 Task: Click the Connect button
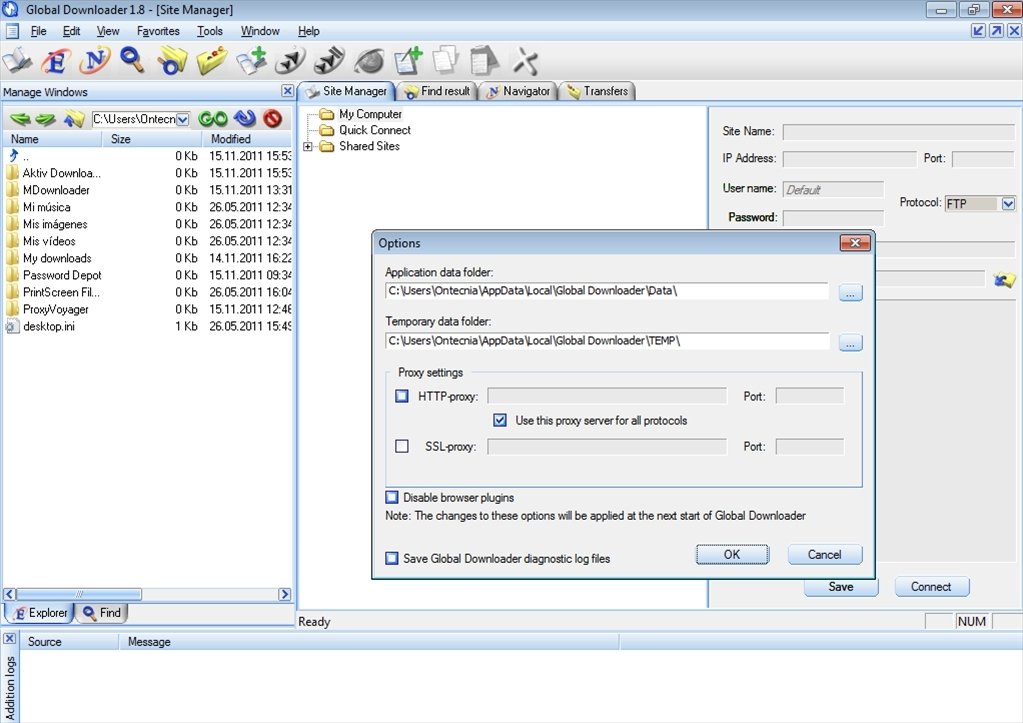(931, 587)
